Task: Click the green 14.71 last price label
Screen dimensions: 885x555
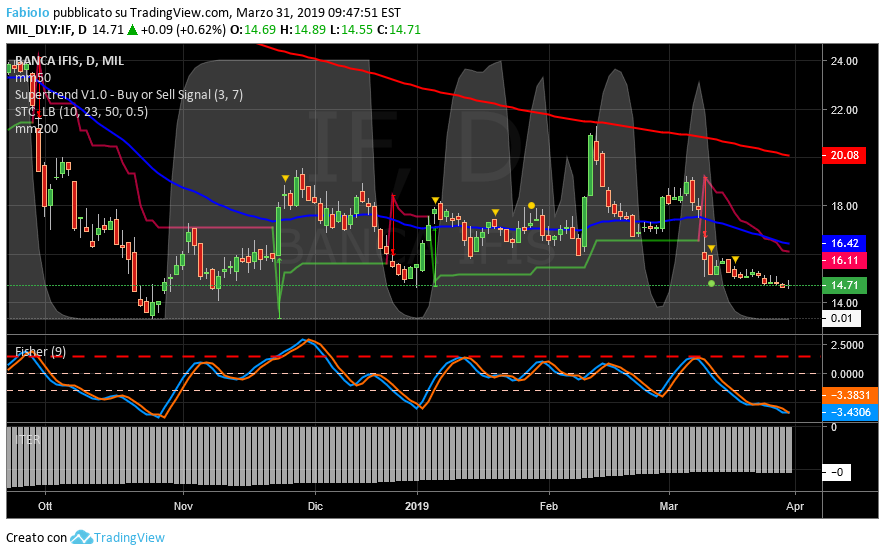Action: [x=844, y=285]
